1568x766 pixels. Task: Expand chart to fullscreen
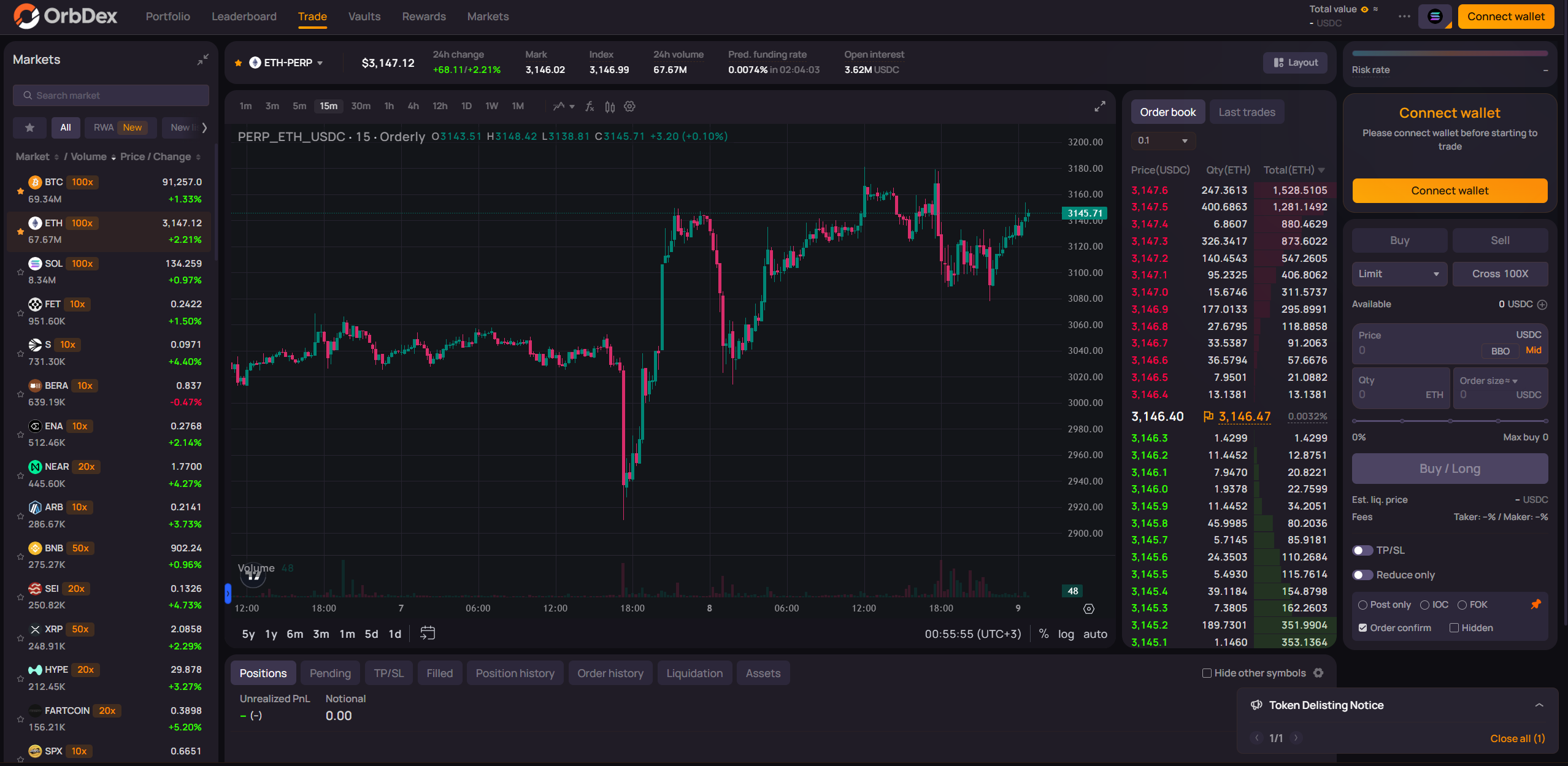coord(1100,106)
